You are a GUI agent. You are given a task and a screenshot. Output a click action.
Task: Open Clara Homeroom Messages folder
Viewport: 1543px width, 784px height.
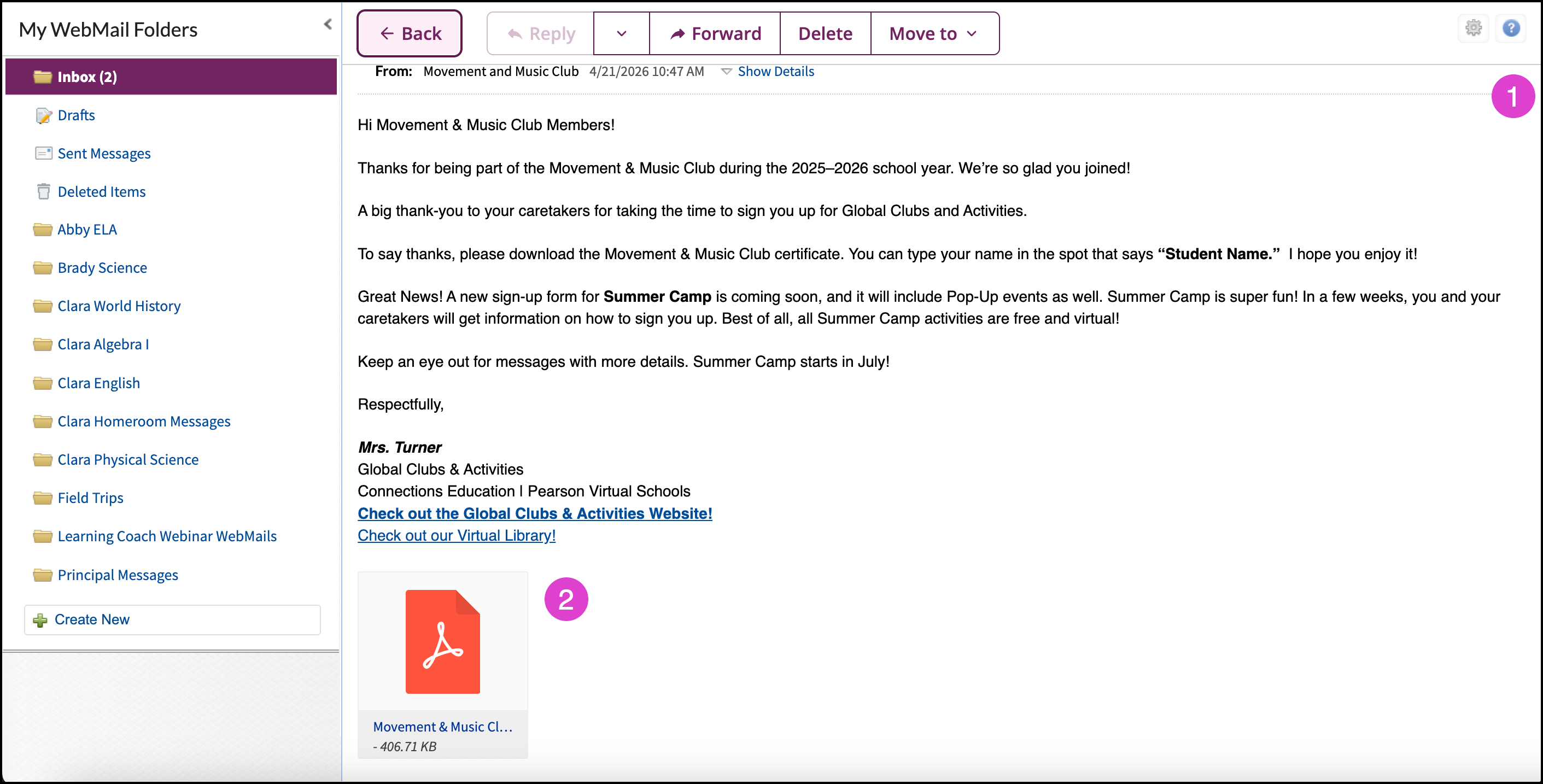pos(144,421)
